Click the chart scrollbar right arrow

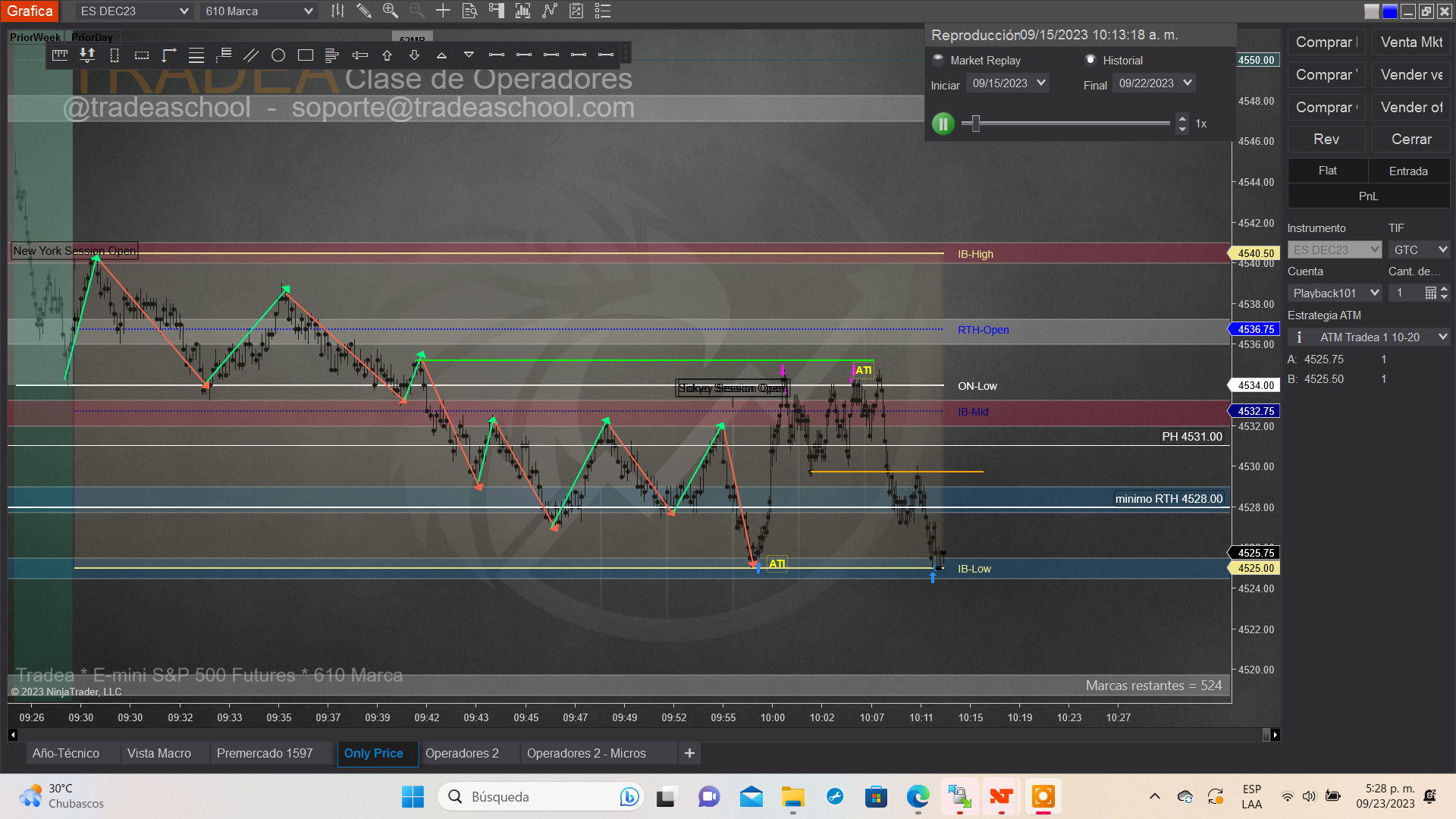[1276, 735]
